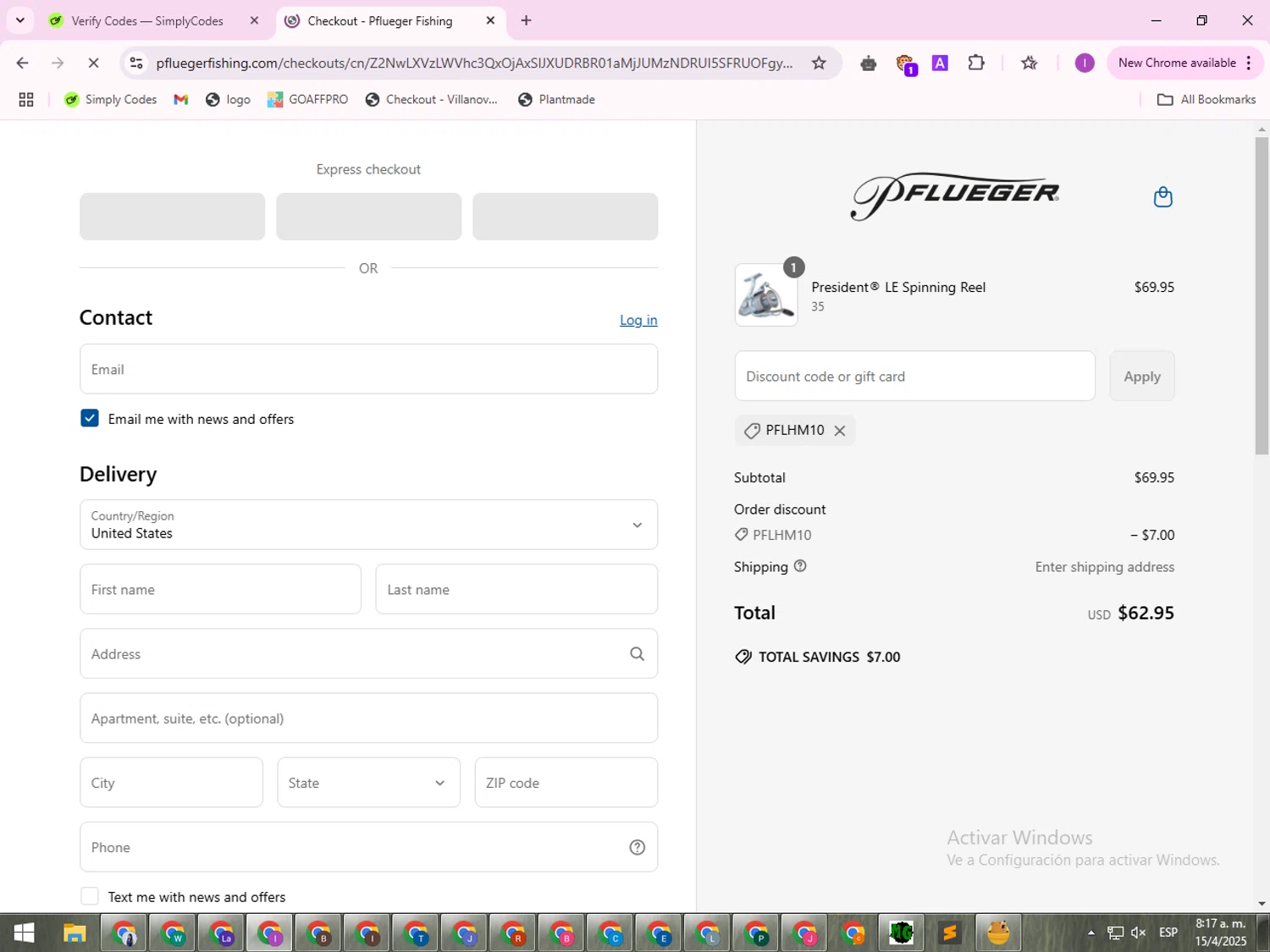The width and height of the screenshot is (1270, 952).
Task: Close the Verify Codes SimplyCodes tab
Action: click(x=254, y=20)
